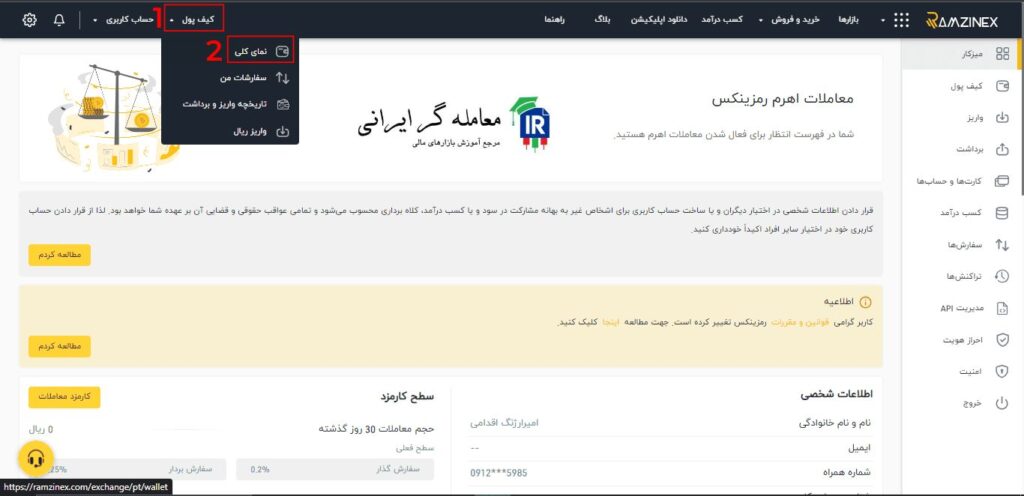
Task: Click the احراز هویت shield check icon
Action: (x=1002, y=340)
